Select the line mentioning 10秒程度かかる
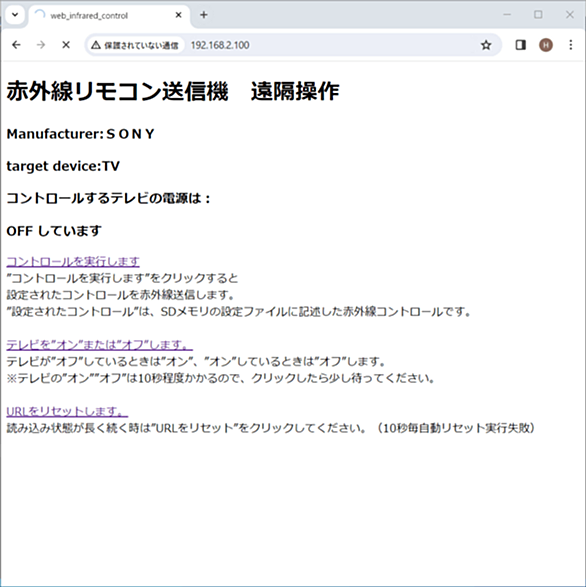The width and height of the screenshot is (586, 587). 221,378
